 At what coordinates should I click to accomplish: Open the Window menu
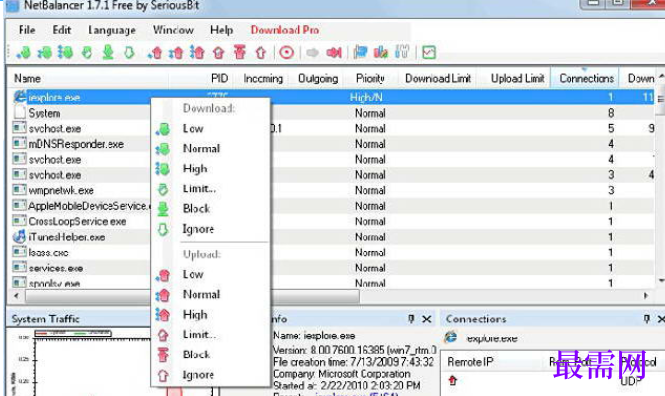173,30
